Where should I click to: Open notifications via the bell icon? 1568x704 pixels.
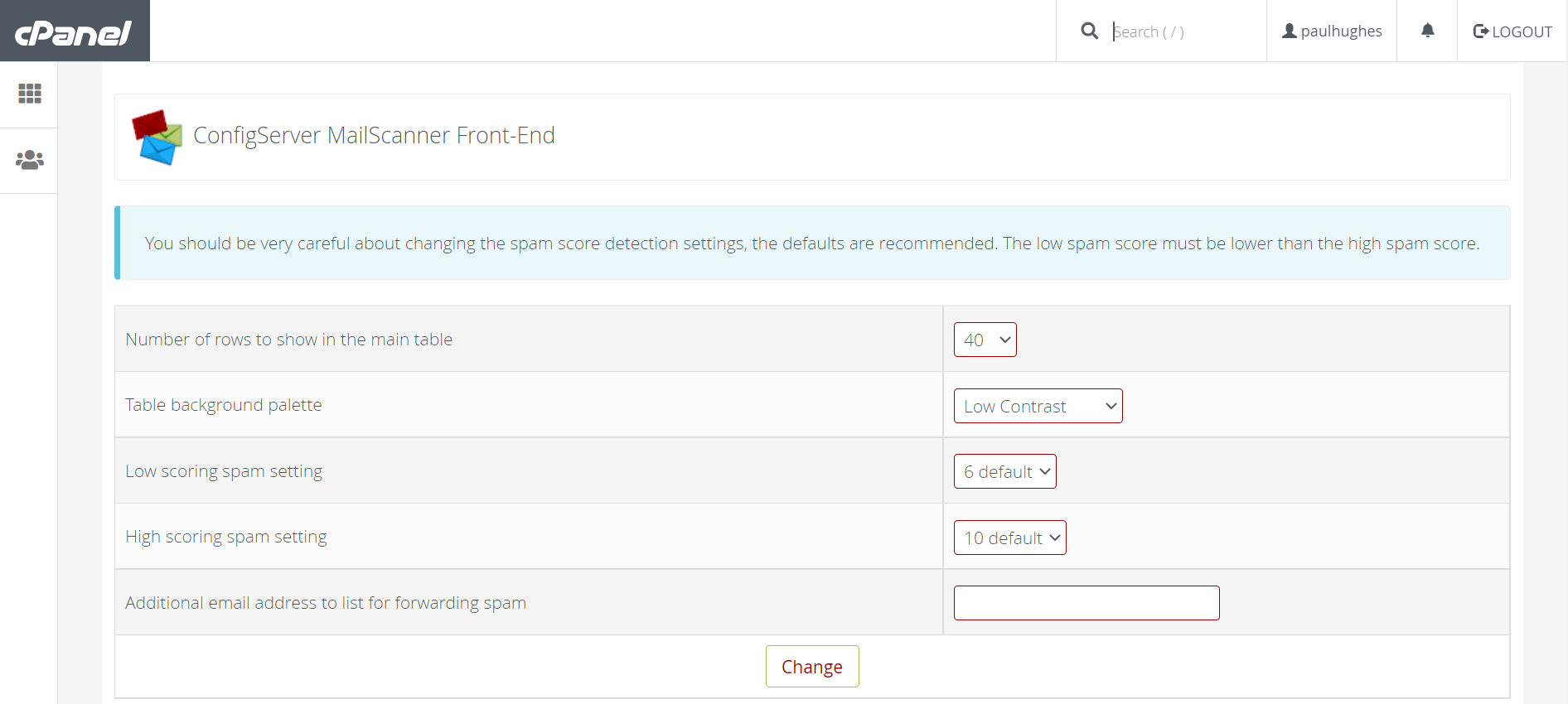(1427, 31)
